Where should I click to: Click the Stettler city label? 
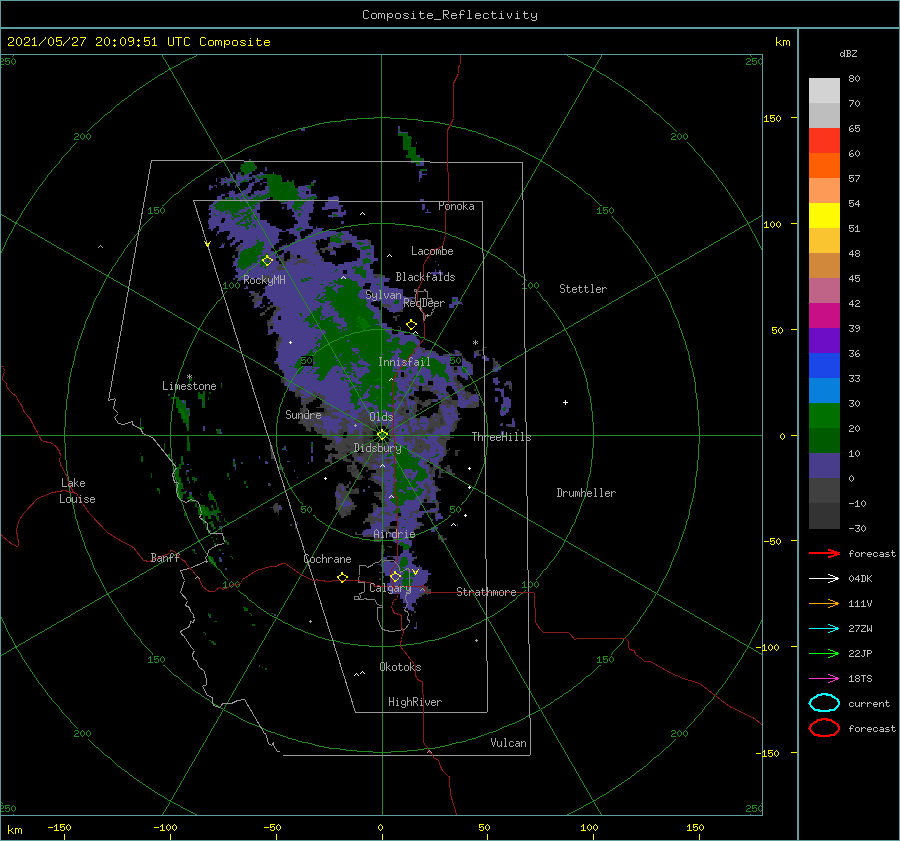pos(583,289)
